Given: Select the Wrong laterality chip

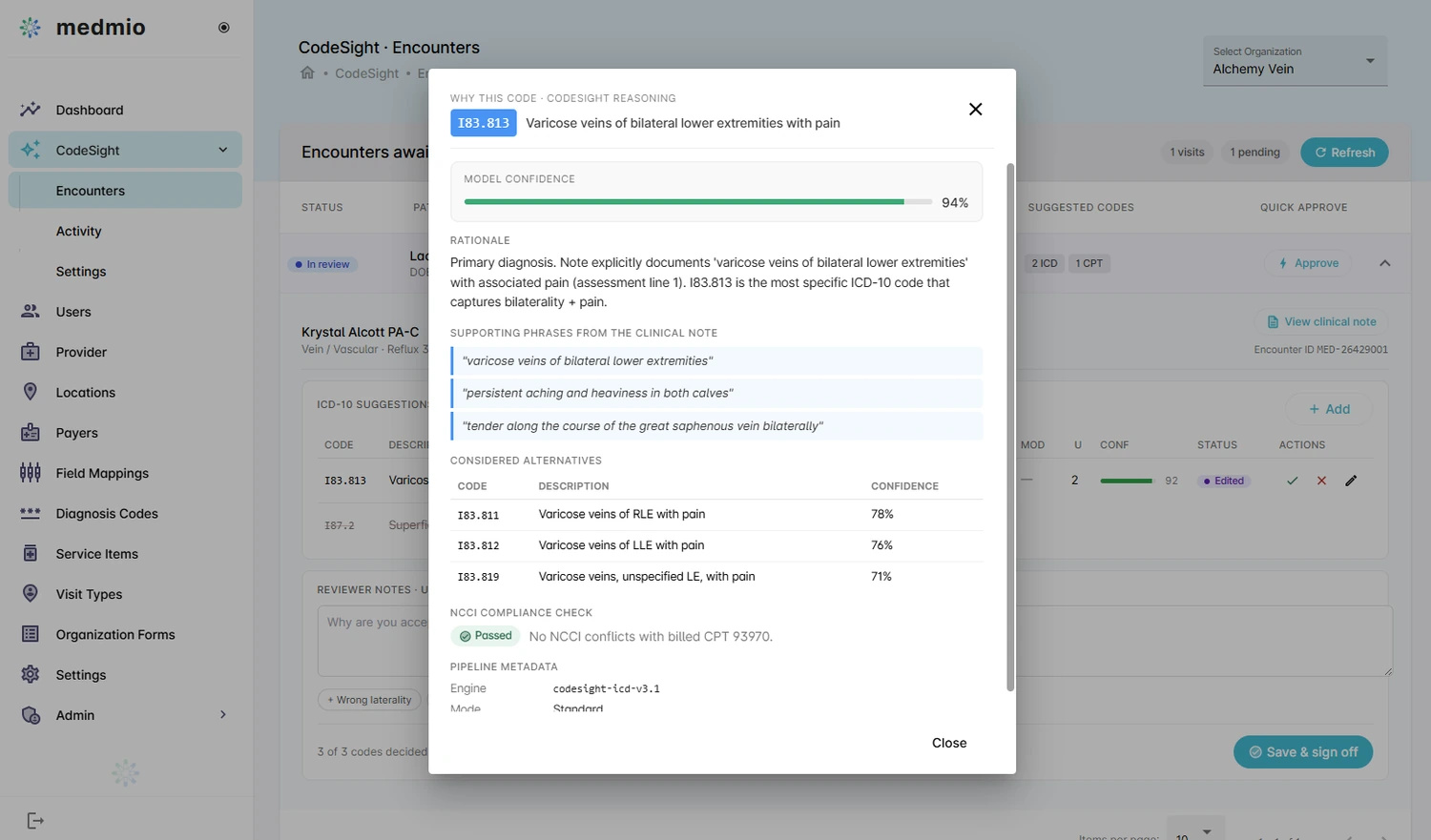Looking at the screenshot, I should pos(370,700).
